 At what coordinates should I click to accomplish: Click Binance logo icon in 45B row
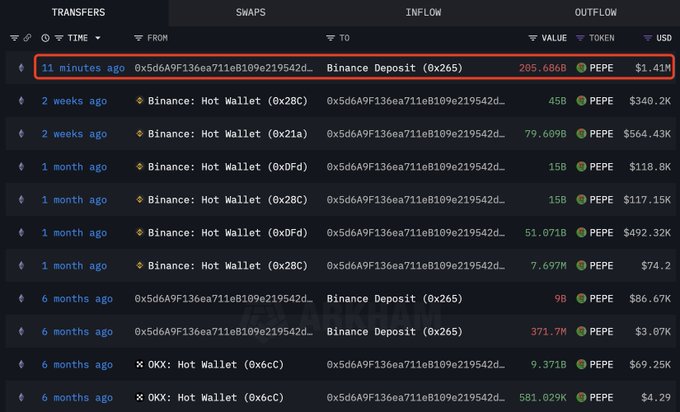pos(139,101)
